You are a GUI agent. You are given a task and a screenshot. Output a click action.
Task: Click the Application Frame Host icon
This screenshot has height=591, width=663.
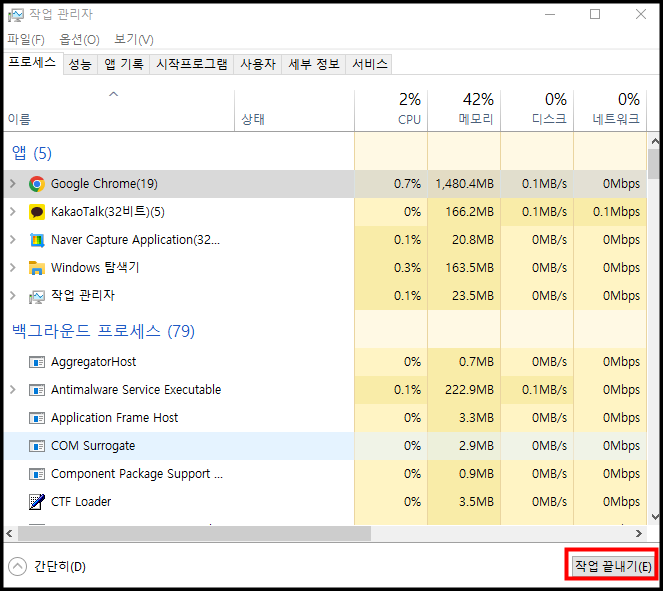click(x=37, y=418)
